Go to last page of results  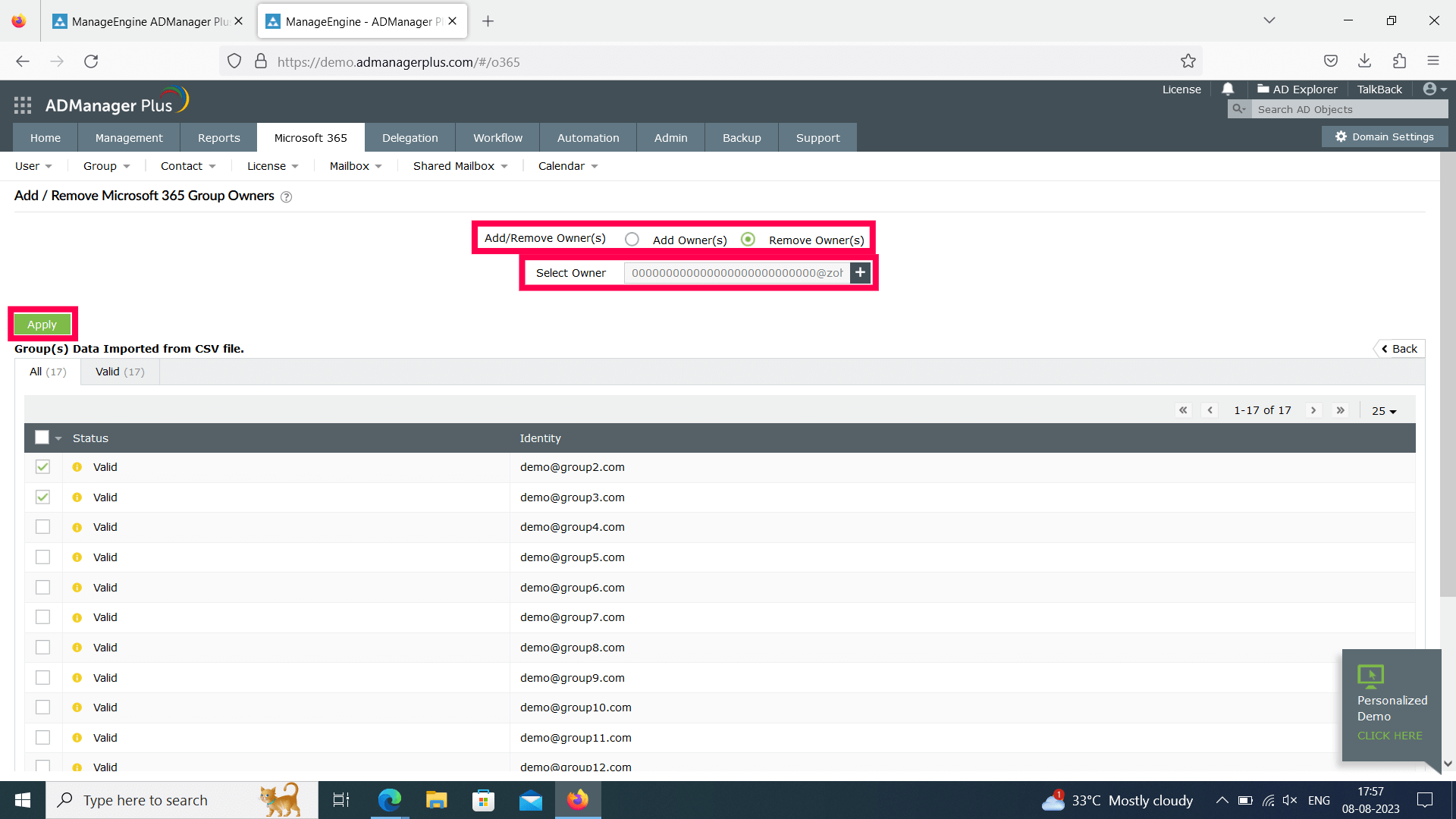pyautogui.click(x=1340, y=410)
